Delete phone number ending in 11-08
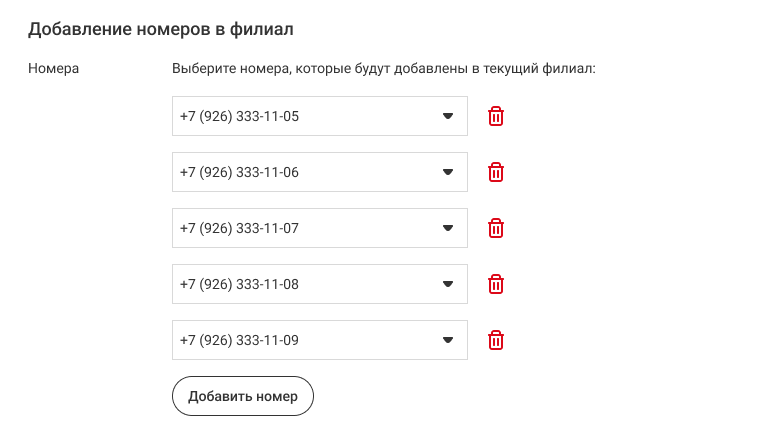The image size is (773, 426). 495,284
